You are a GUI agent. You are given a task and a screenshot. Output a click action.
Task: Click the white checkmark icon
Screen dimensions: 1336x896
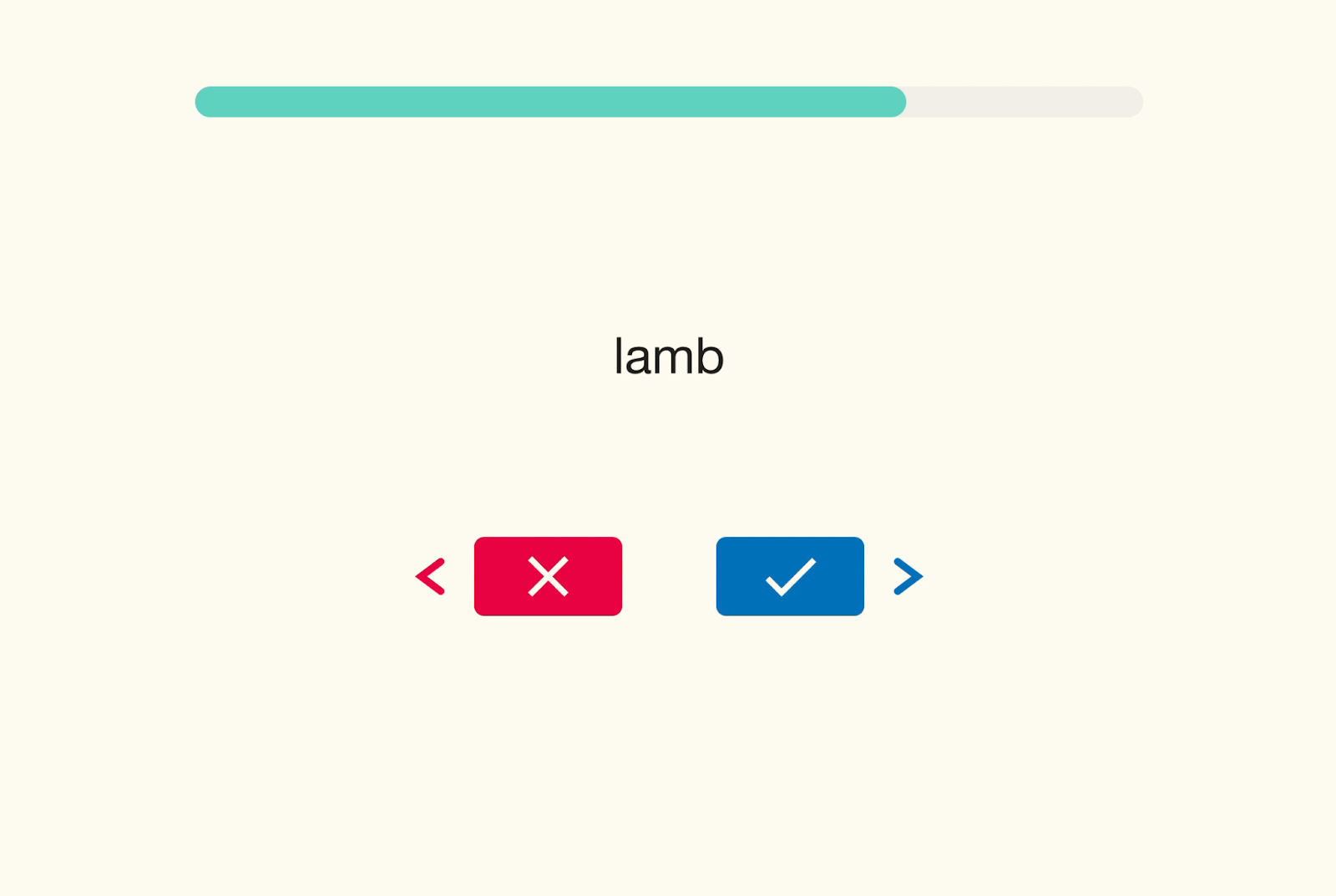[x=790, y=576]
